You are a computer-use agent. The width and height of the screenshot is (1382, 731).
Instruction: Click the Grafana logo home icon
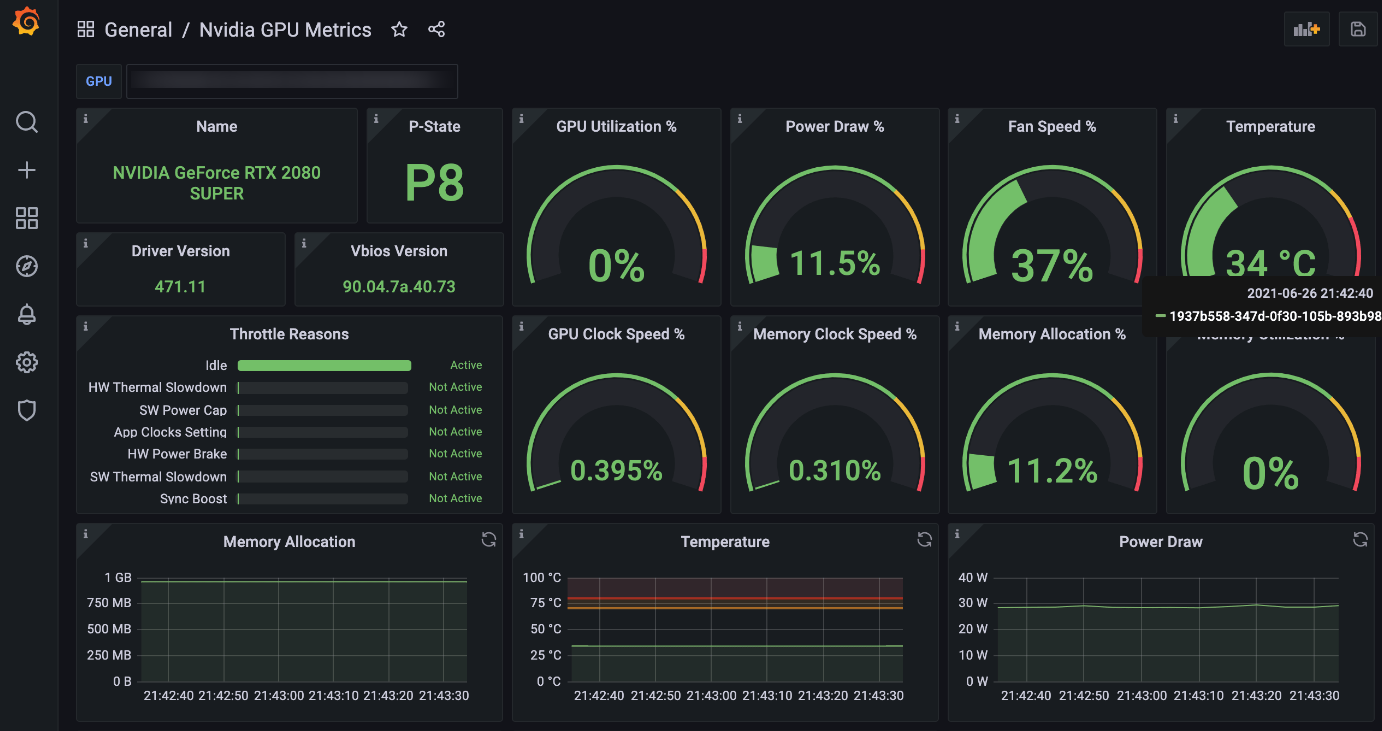tap(27, 23)
